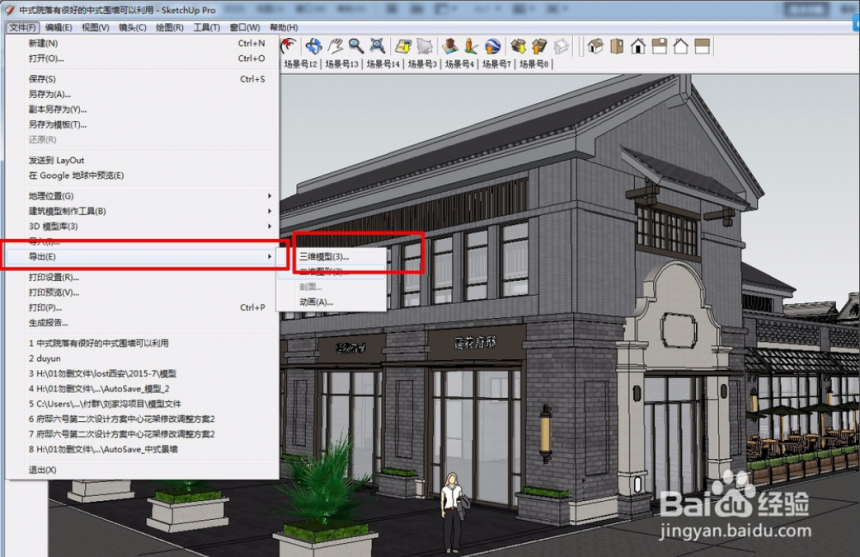Expand the 地理位置(G) submenu
860x557 pixels.
click(x=142, y=196)
